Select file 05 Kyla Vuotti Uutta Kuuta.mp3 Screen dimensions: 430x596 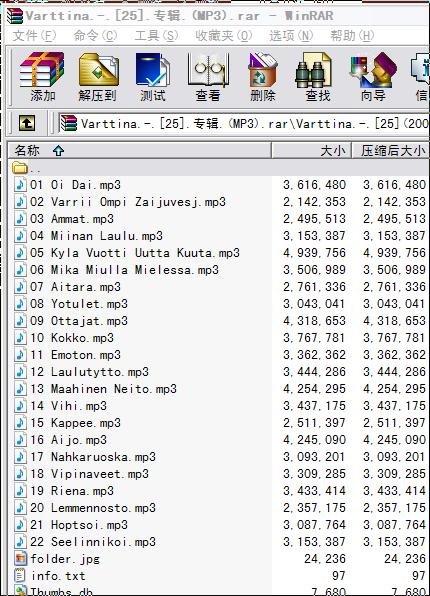[x=135, y=253]
